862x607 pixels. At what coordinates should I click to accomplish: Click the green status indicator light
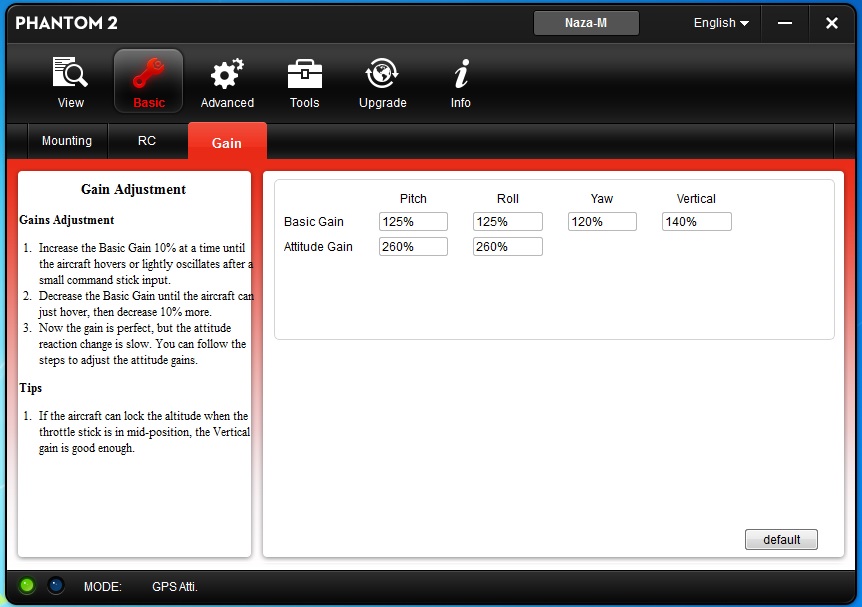(x=27, y=586)
